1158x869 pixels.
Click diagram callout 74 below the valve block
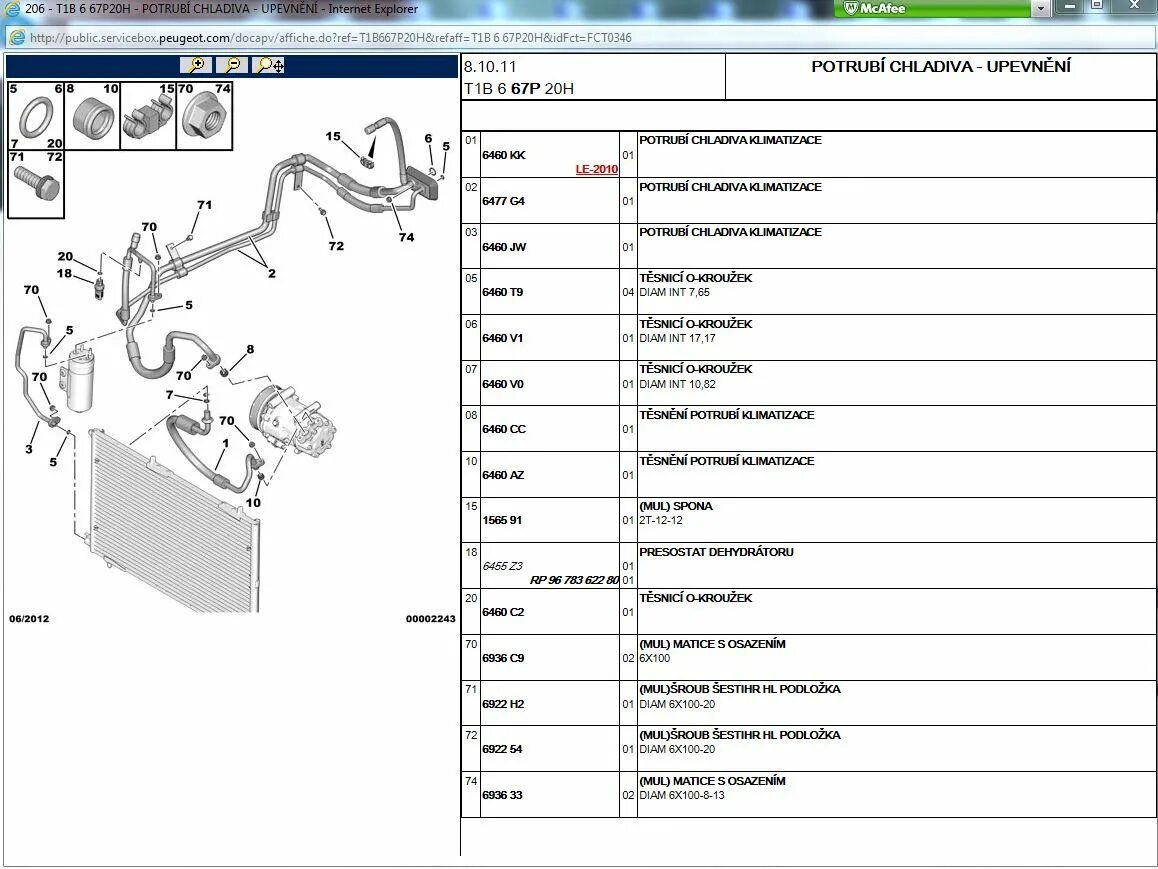point(406,237)
